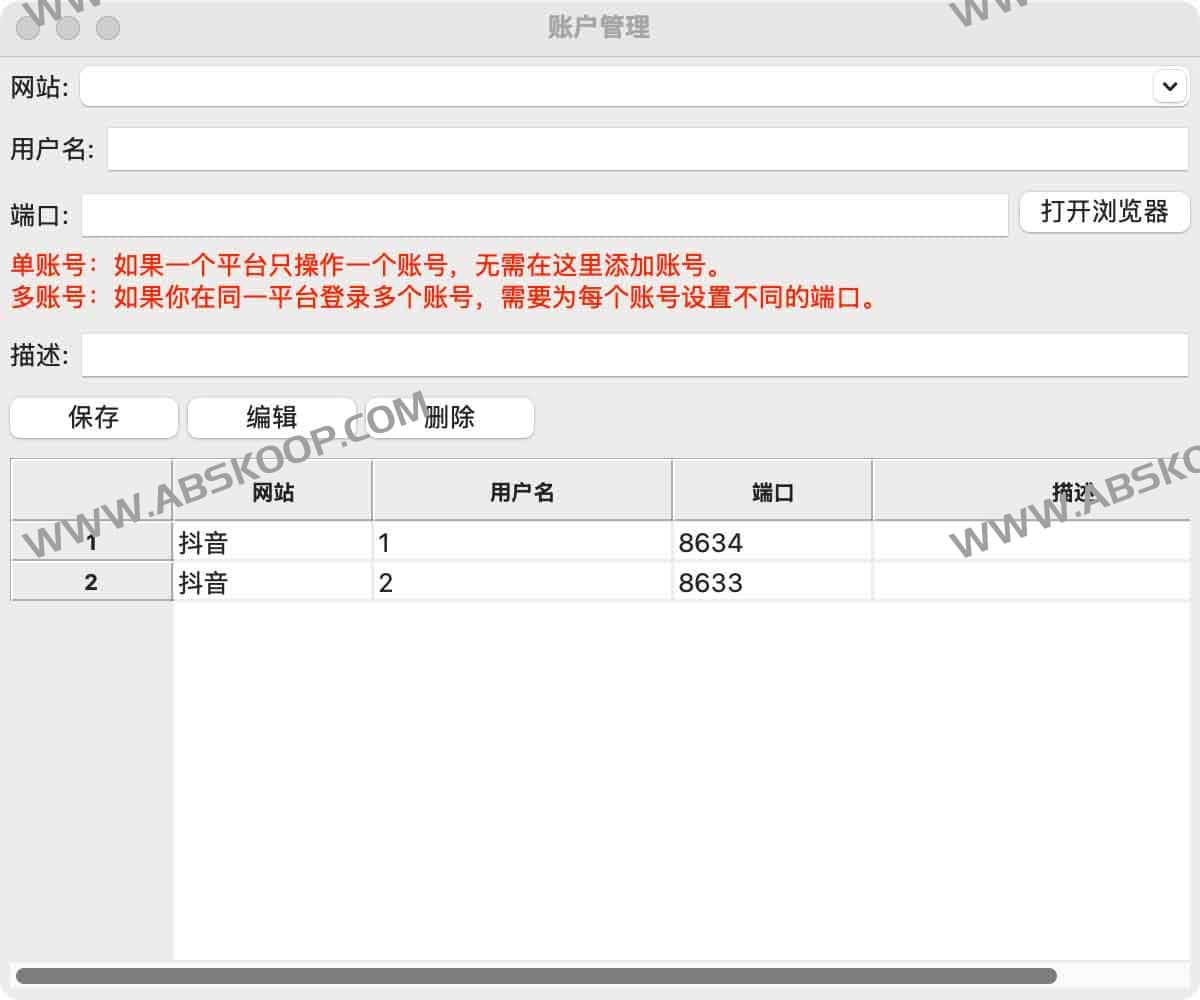Click the 编辑 button
Screen dimensions: 1200x1000
[x=272, y=418]
